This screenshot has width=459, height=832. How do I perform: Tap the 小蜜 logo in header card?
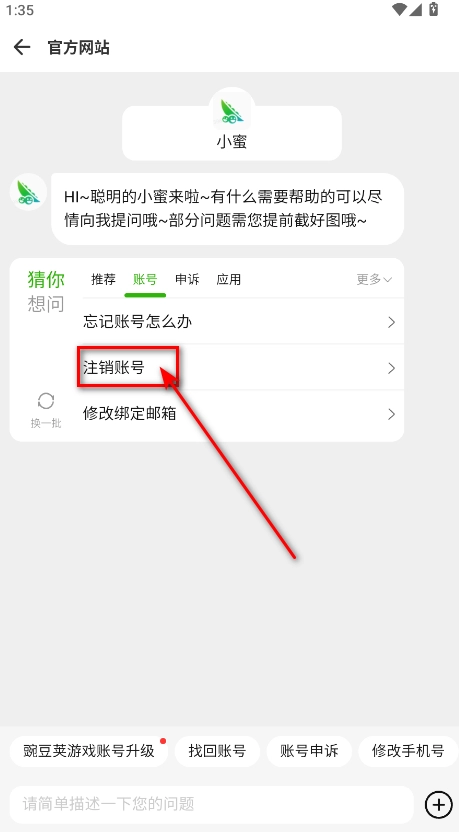[232, 111]
